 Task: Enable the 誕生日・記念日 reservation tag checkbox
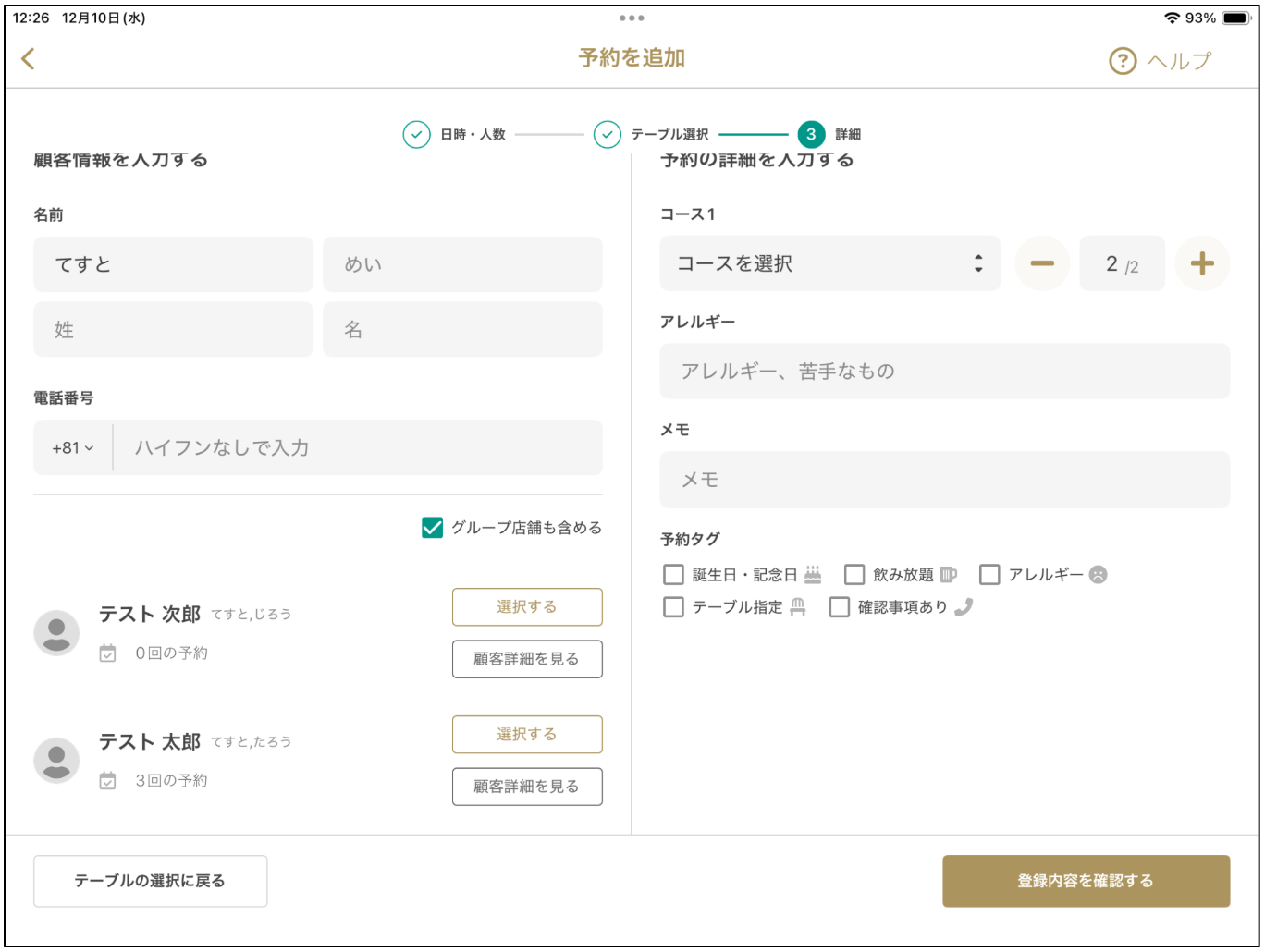pos(673,574)
